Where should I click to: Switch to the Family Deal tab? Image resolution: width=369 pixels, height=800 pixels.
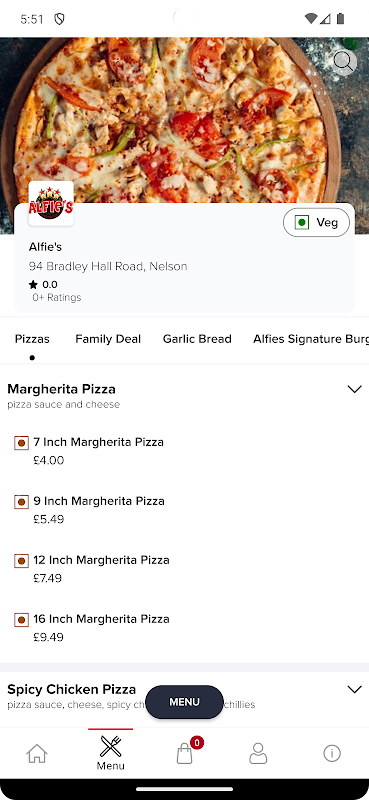(108, 339)
